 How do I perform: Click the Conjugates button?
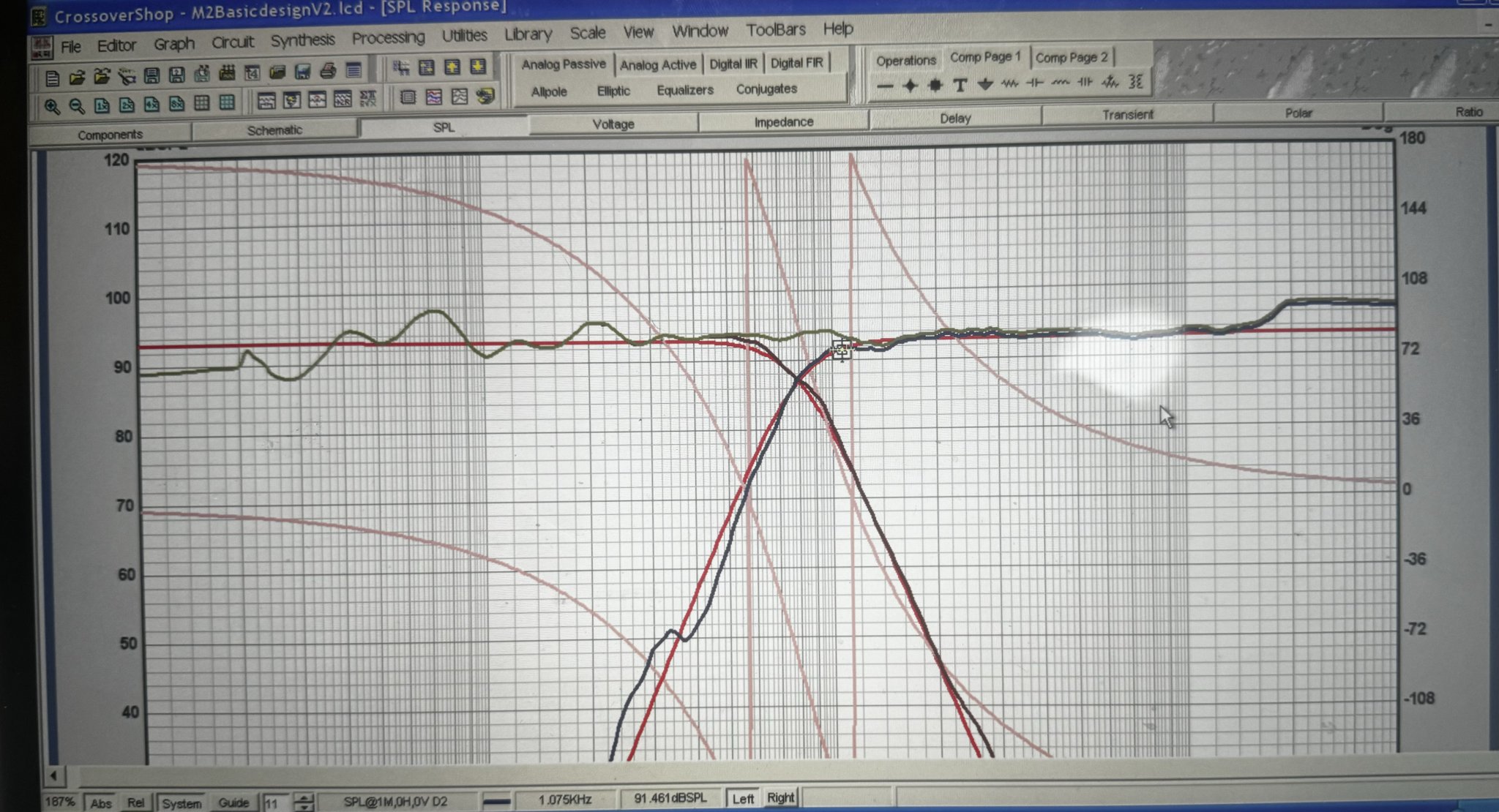[766, 89]
